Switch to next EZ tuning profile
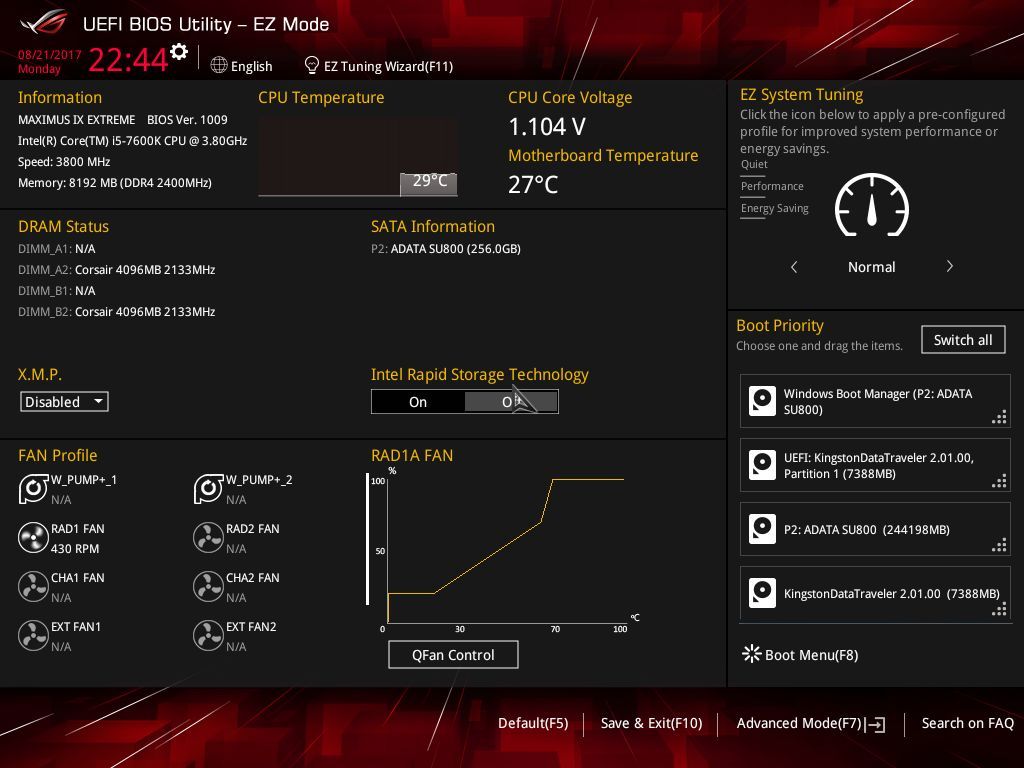 tap(950, 266)
